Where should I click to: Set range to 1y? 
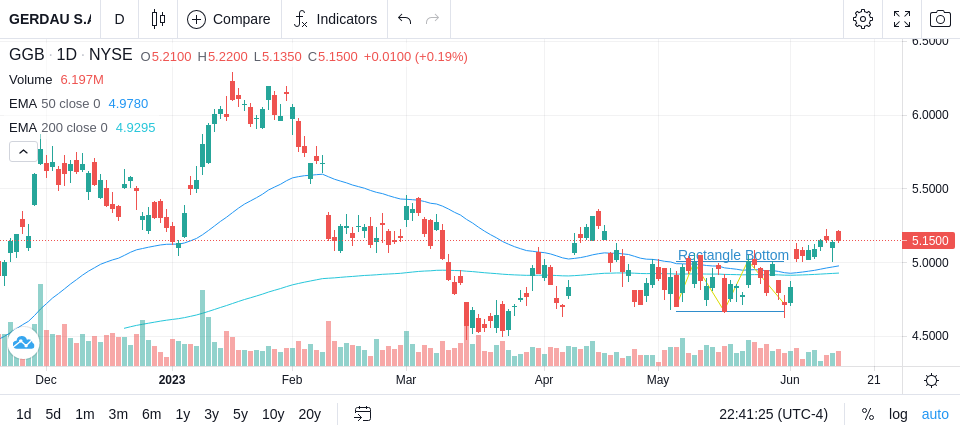coord(182,415)
